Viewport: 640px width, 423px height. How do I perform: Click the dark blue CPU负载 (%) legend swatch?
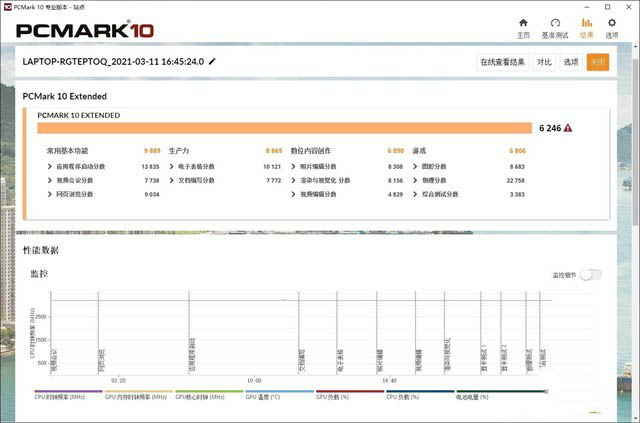[420, 391]
